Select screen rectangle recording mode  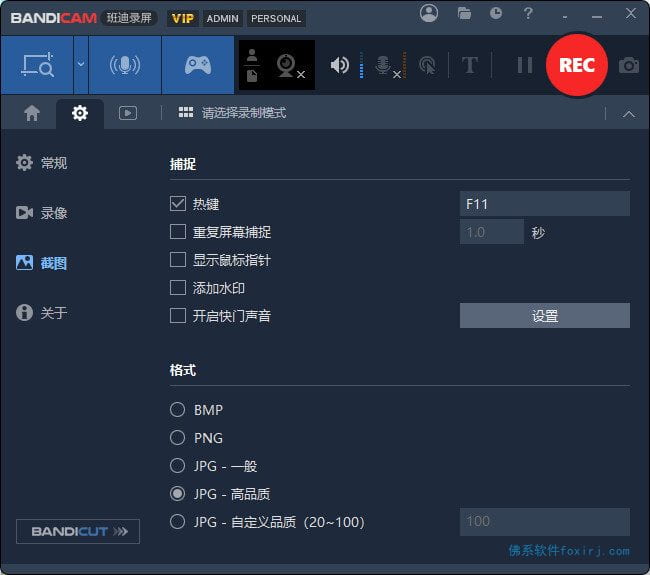tap(37, 65)
